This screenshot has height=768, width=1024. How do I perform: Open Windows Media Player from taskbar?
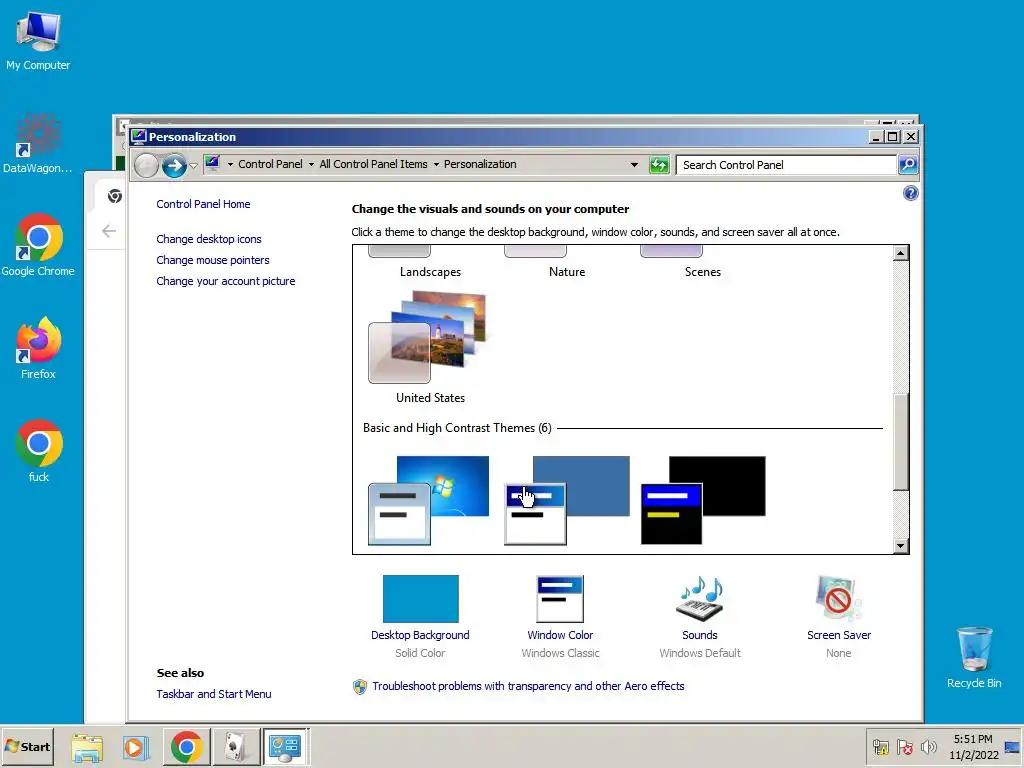[x=136, y=747]
